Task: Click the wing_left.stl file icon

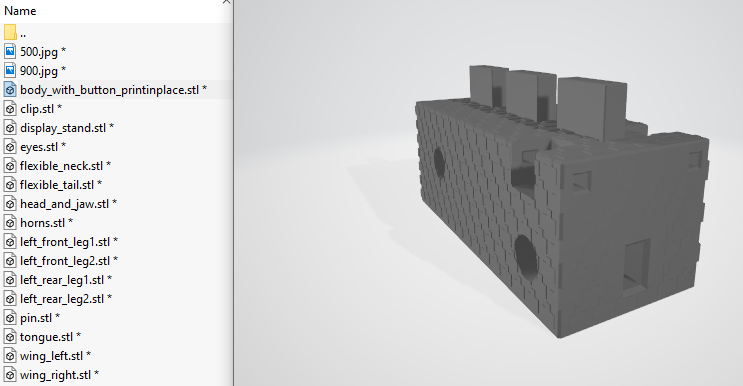Action: [x=10, y=355]
